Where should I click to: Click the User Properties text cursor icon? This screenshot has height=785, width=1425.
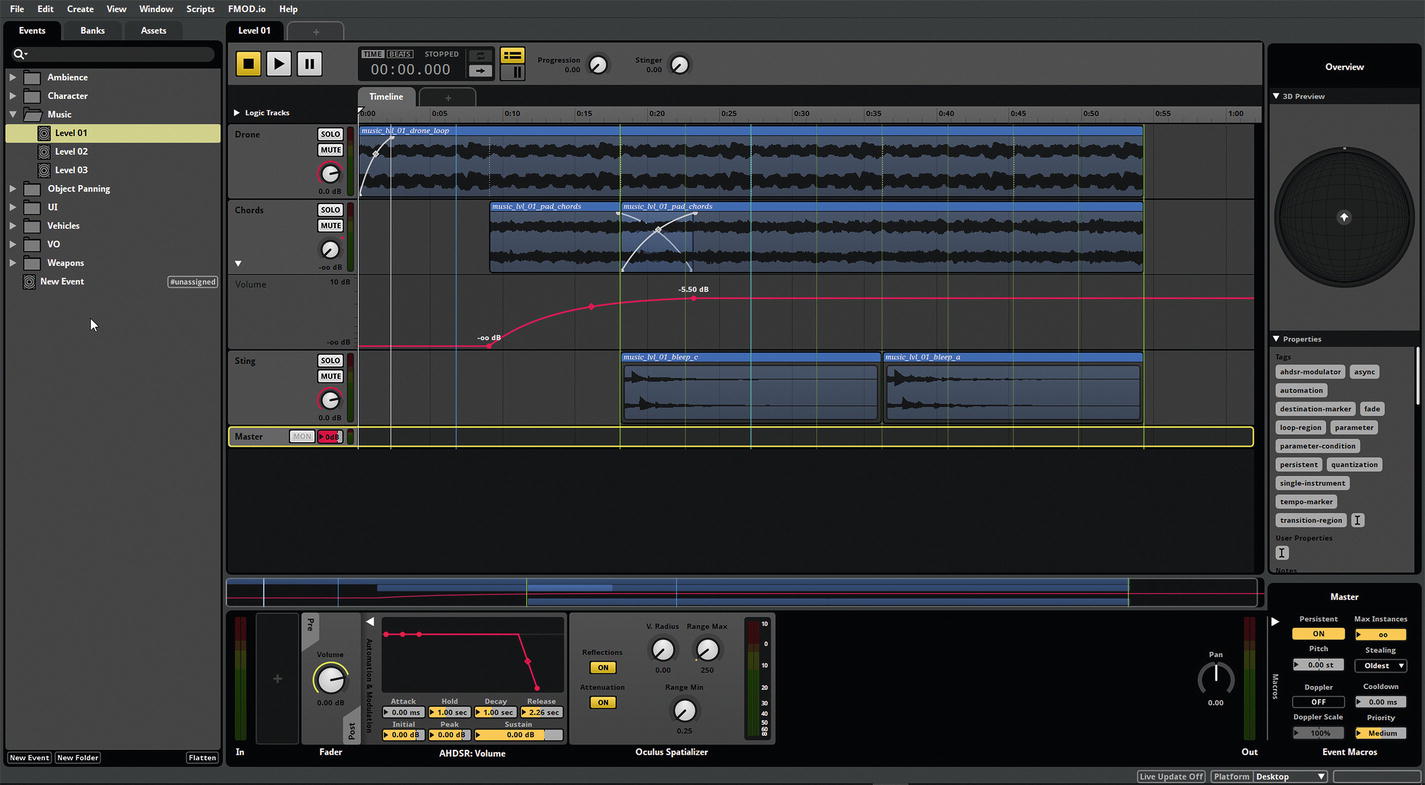[1282, 553]
